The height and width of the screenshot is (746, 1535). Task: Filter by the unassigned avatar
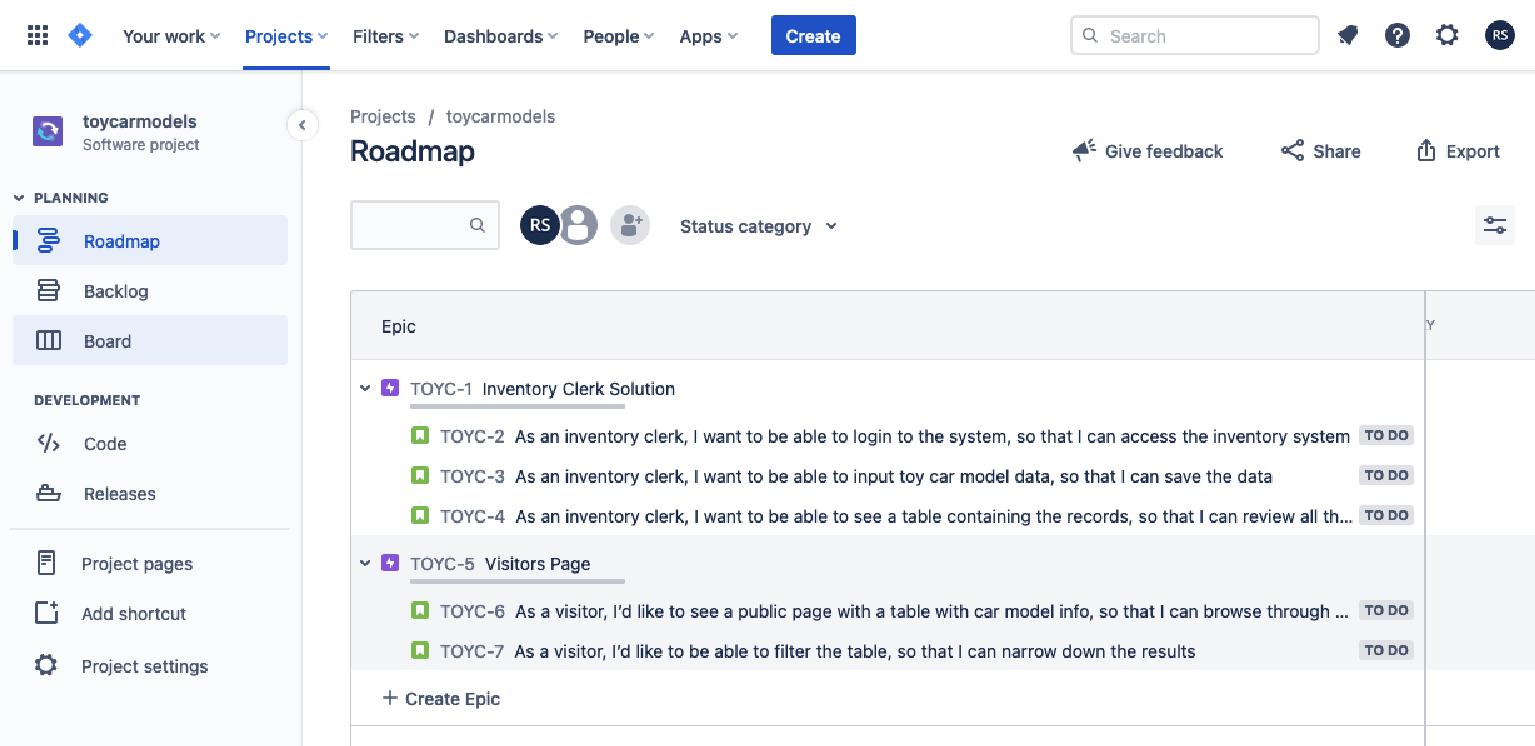578,225
